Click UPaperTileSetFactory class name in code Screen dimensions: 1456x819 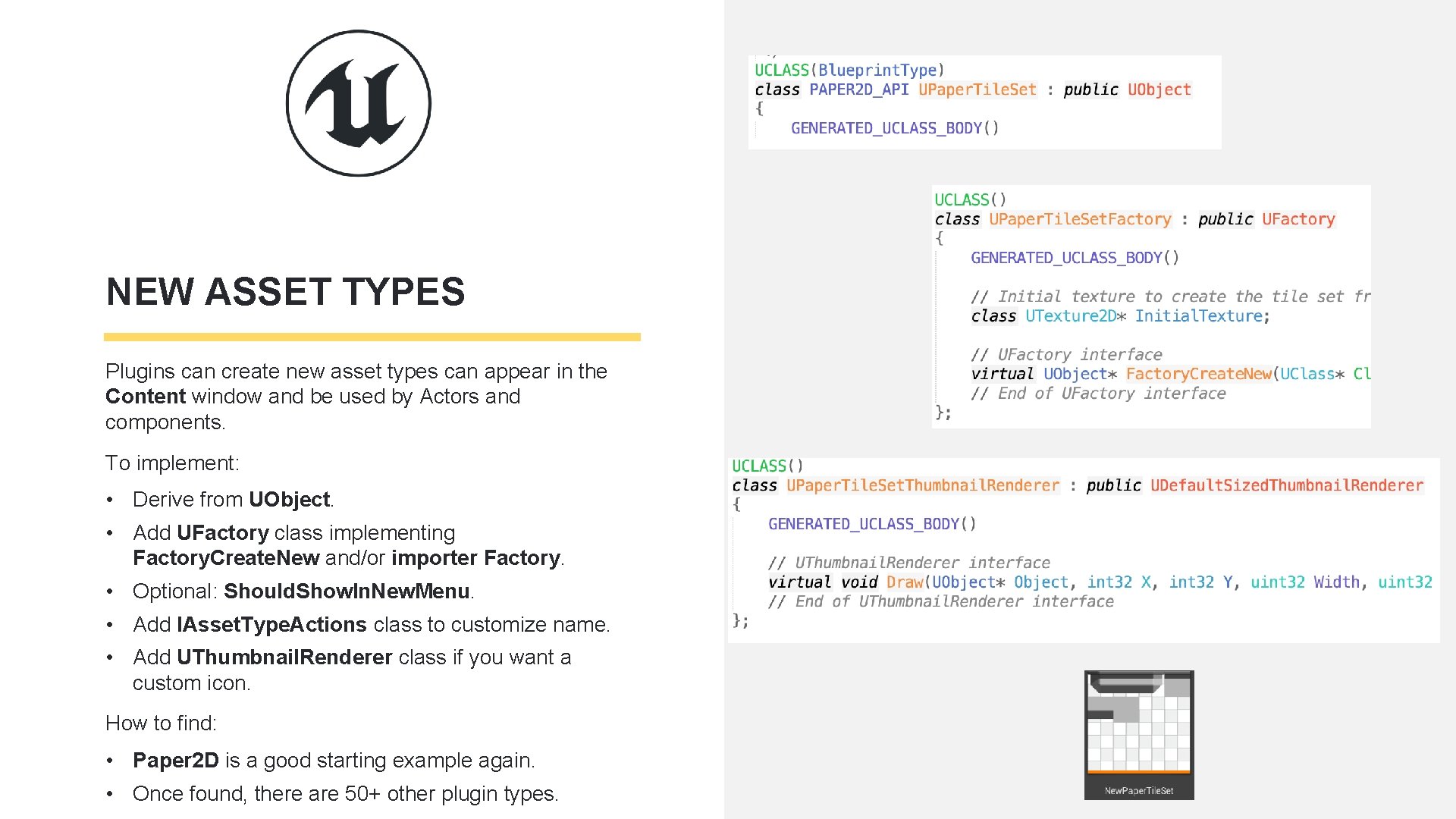1080,219
